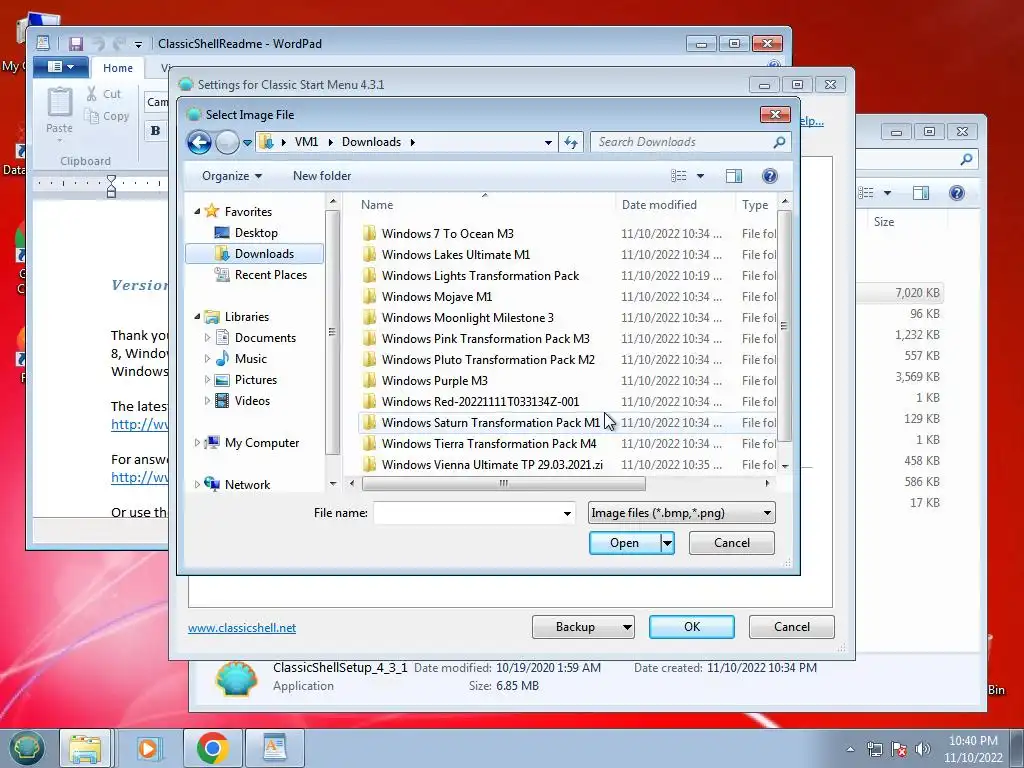Refresh the Downloads folder location
The image size is (1024, 768).
pyautogui.click(x=571, y=142)
